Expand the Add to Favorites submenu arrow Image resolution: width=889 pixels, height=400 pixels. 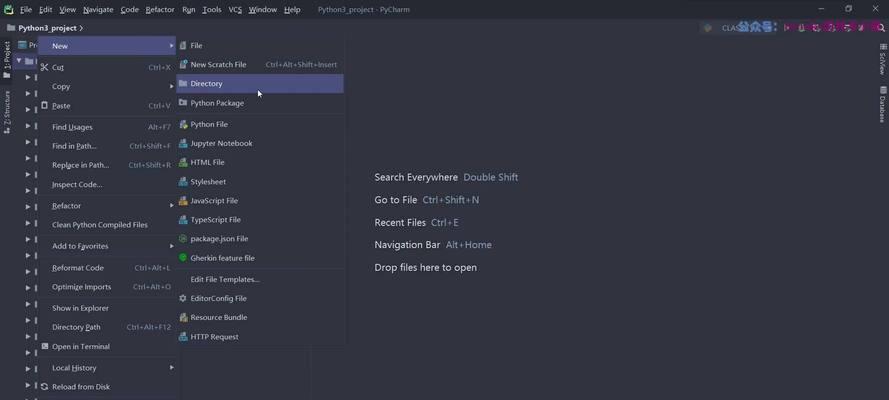point(171,246)
